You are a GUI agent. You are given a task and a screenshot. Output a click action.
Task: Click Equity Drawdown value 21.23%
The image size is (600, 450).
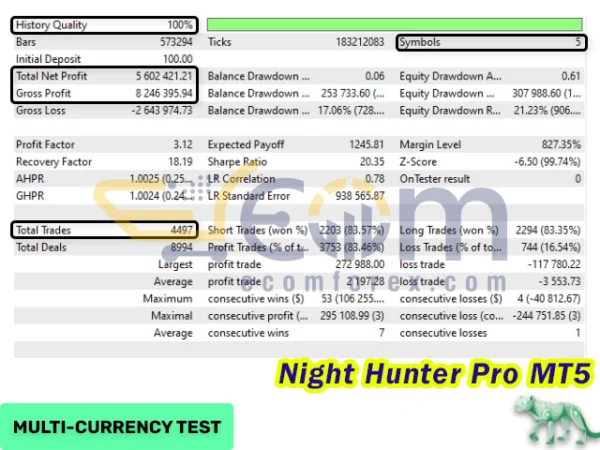[x=547, y=111]
